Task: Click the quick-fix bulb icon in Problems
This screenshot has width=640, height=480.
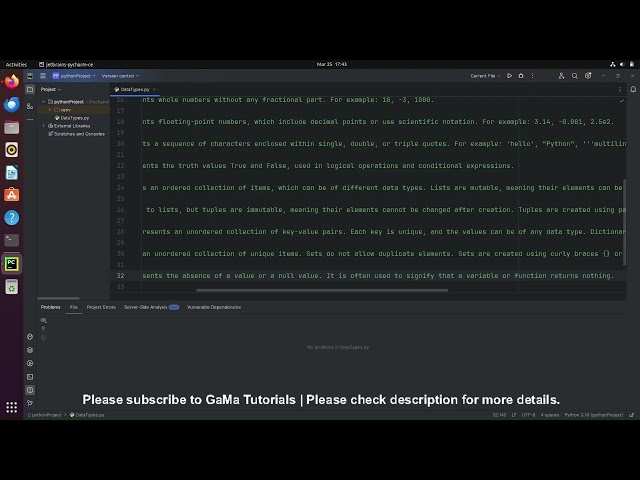Action: click(44, 329)
